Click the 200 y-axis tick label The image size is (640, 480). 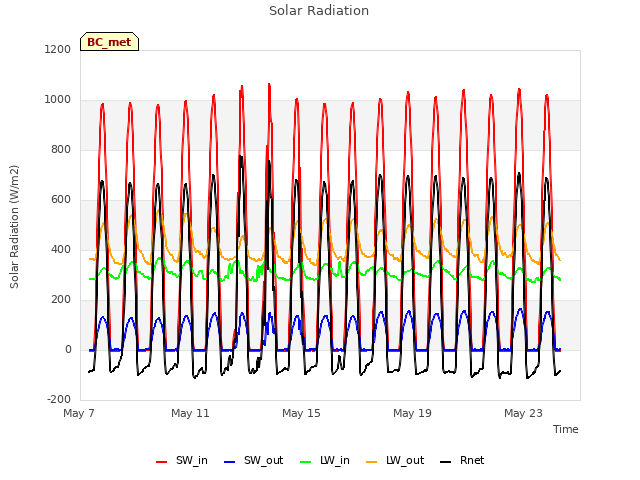pyautogui.click(x=61, y=300)
